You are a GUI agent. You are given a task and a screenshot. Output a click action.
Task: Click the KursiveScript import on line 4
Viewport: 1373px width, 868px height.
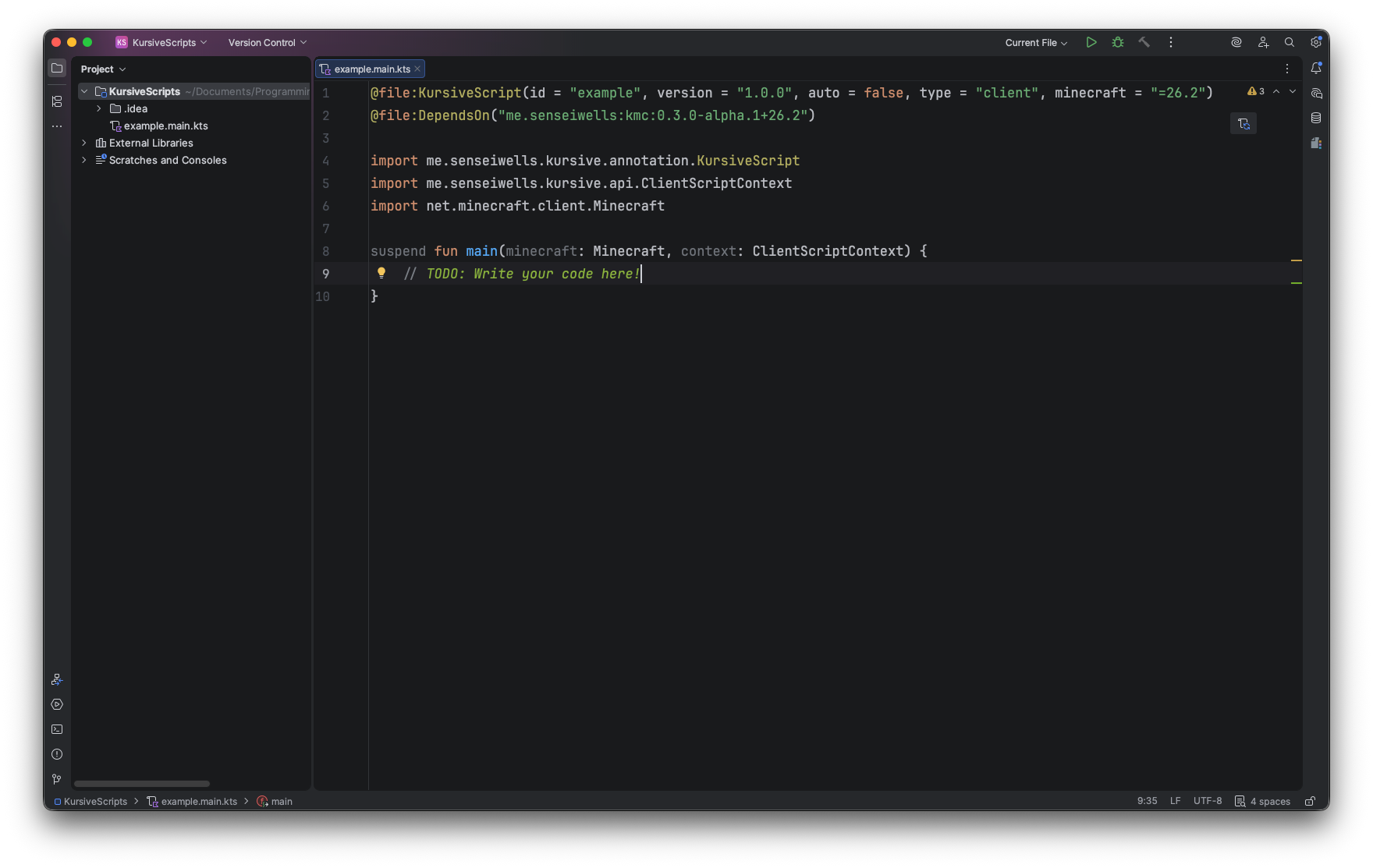(748, 161)
